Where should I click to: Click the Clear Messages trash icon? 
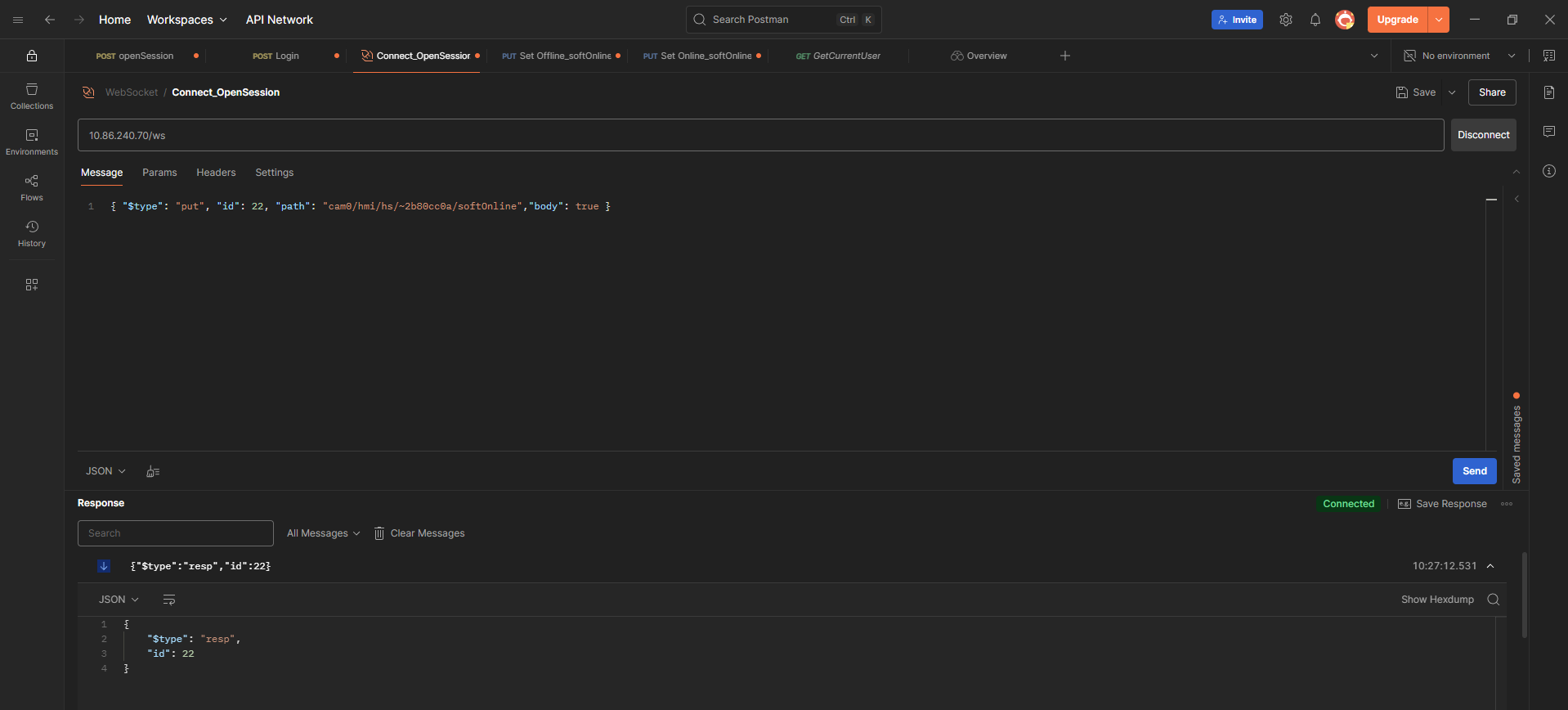pyautogui.click(x=379, y=533)
